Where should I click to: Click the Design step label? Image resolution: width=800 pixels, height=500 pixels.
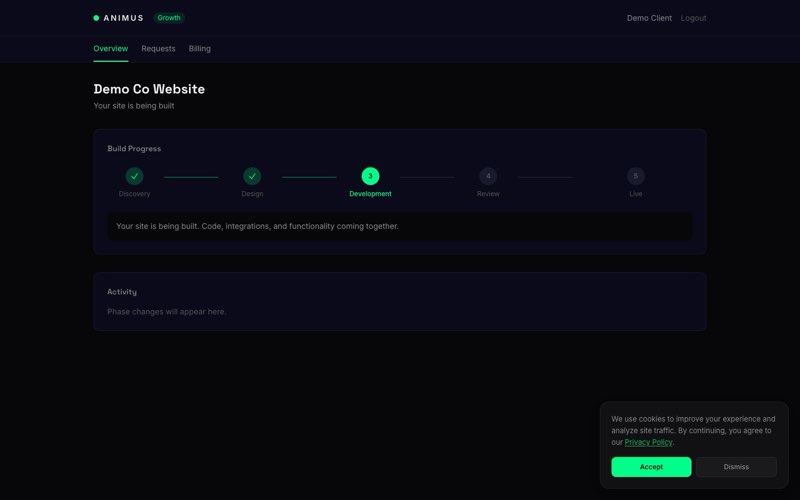(x=252, y=194)
